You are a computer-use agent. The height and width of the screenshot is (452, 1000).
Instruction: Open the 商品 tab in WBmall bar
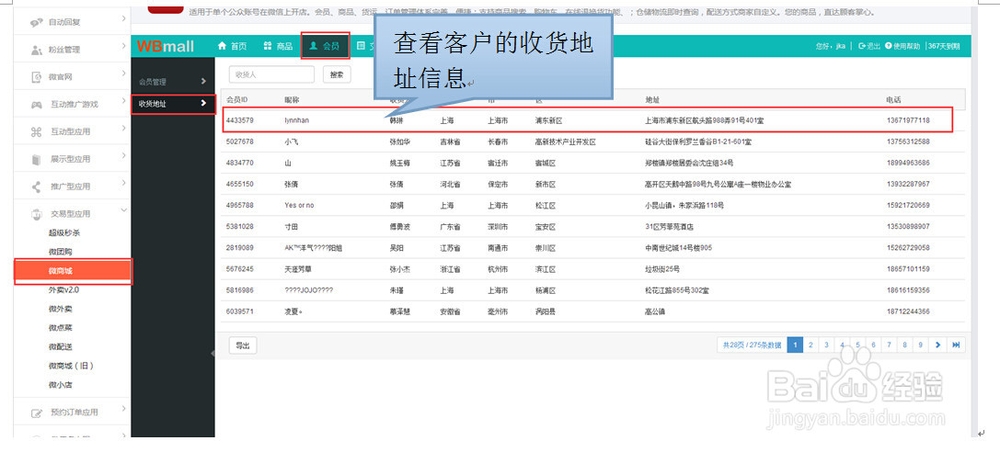pos(278,46)
